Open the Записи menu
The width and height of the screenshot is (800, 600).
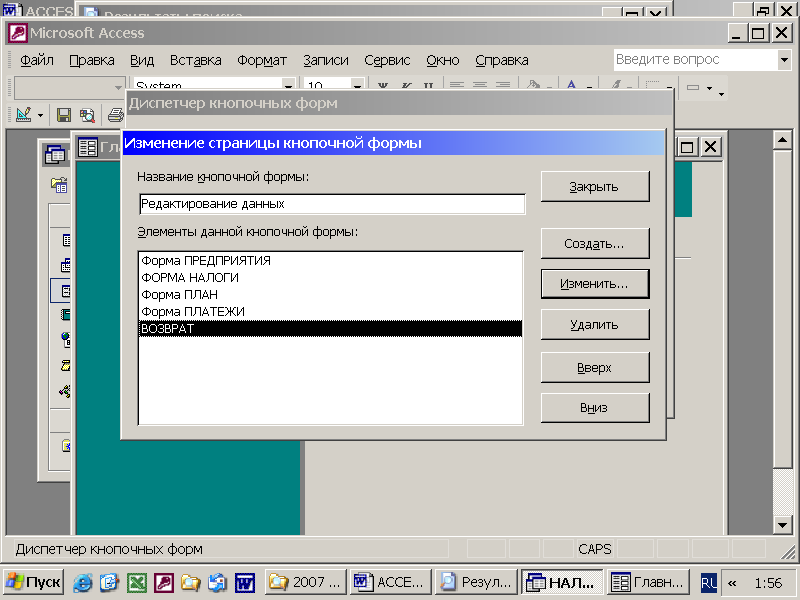coord(326,60)
